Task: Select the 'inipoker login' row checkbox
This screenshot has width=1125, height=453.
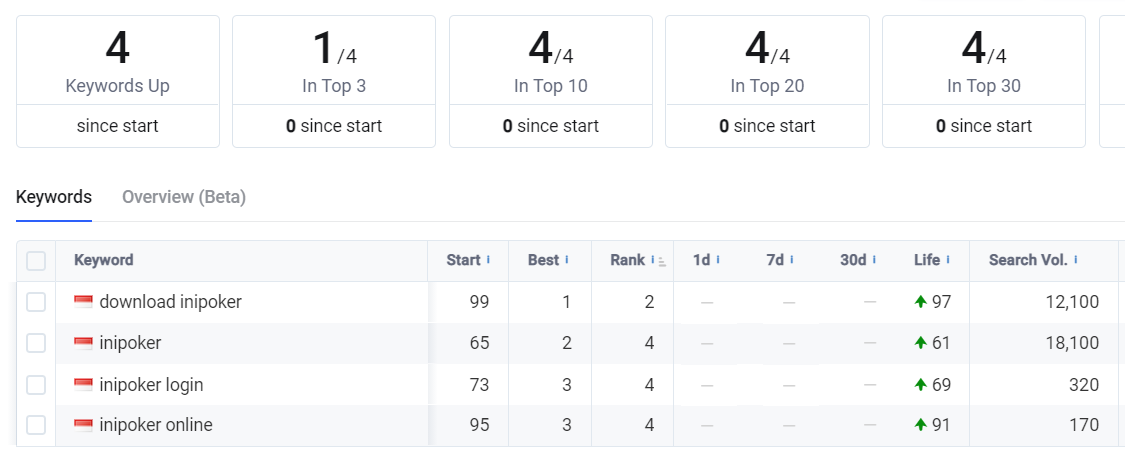Action: click(36, 384)
